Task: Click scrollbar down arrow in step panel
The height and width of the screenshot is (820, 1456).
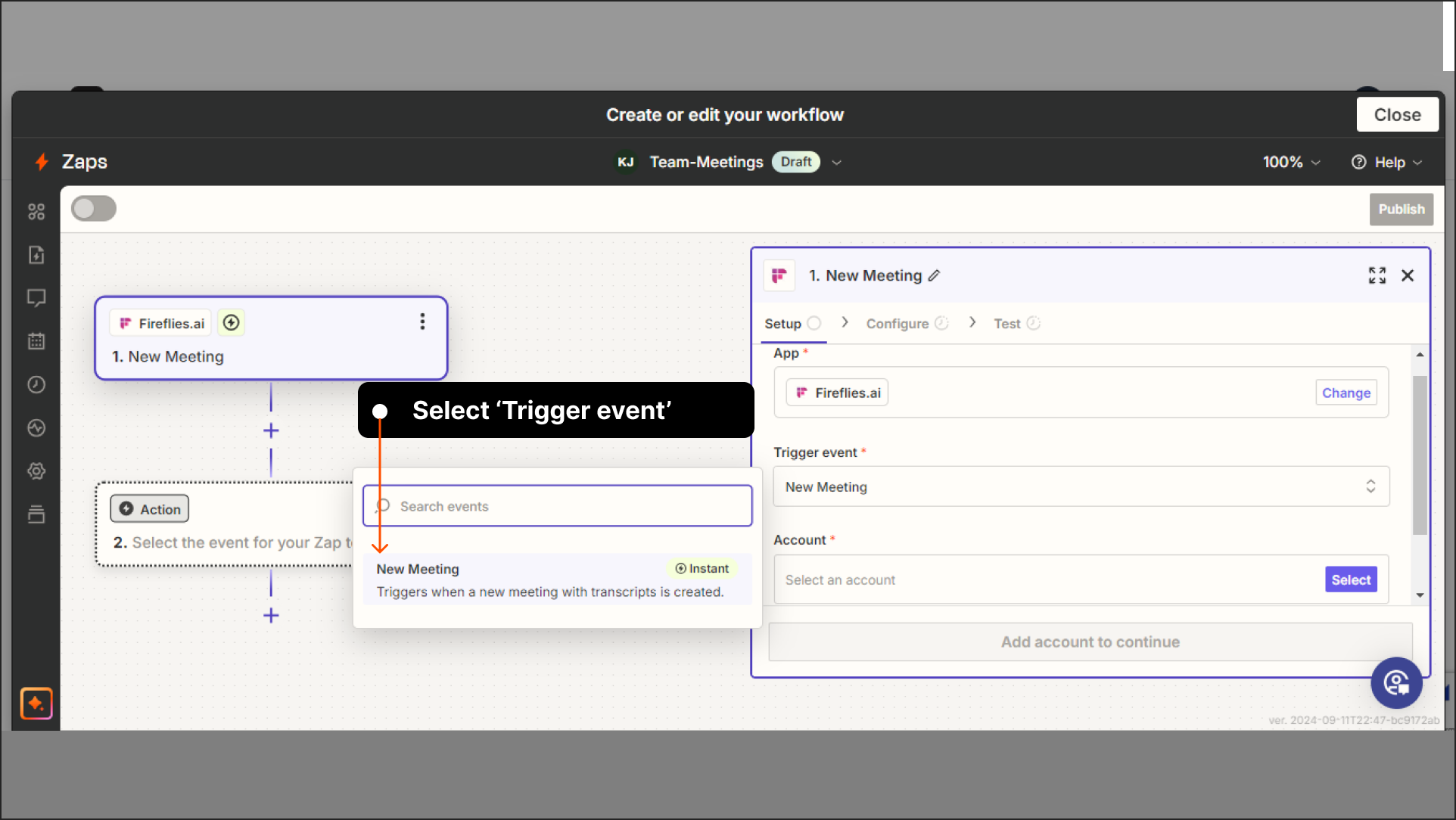Action: point(1420,595)
